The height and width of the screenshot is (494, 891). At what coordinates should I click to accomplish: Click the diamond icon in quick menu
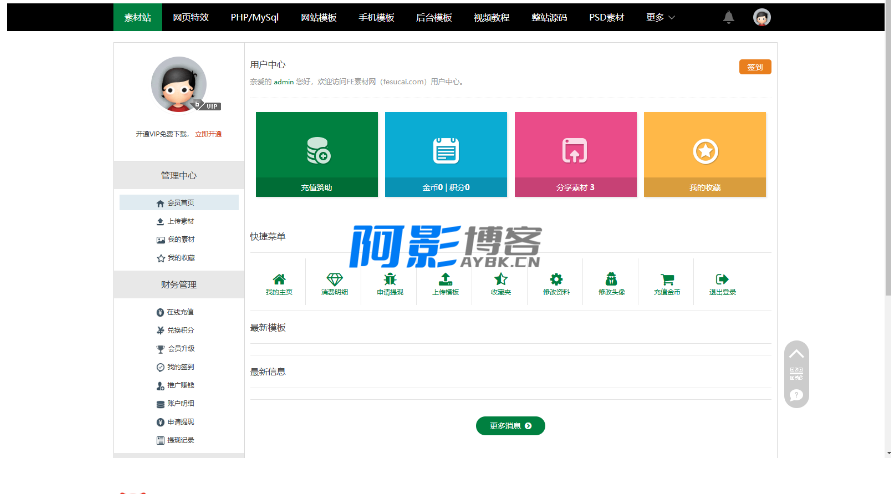click(x=334, y=280)
